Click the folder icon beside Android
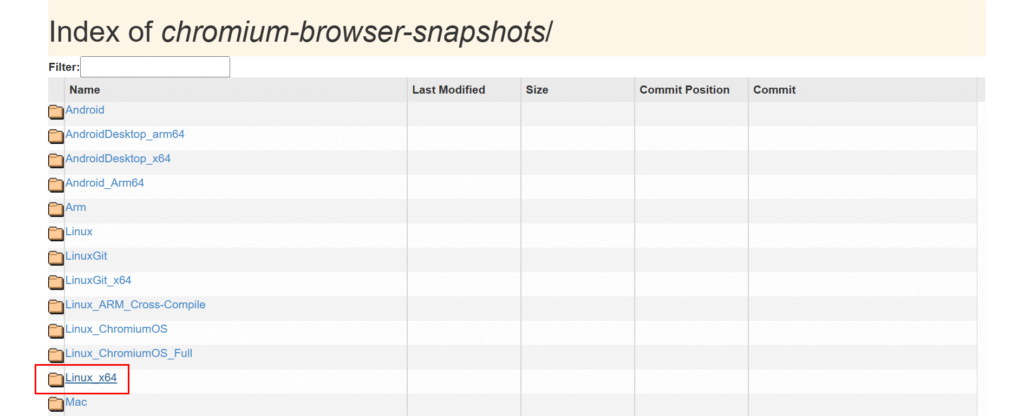Viewport: 1024px width, 416px height. coord(56,112)
